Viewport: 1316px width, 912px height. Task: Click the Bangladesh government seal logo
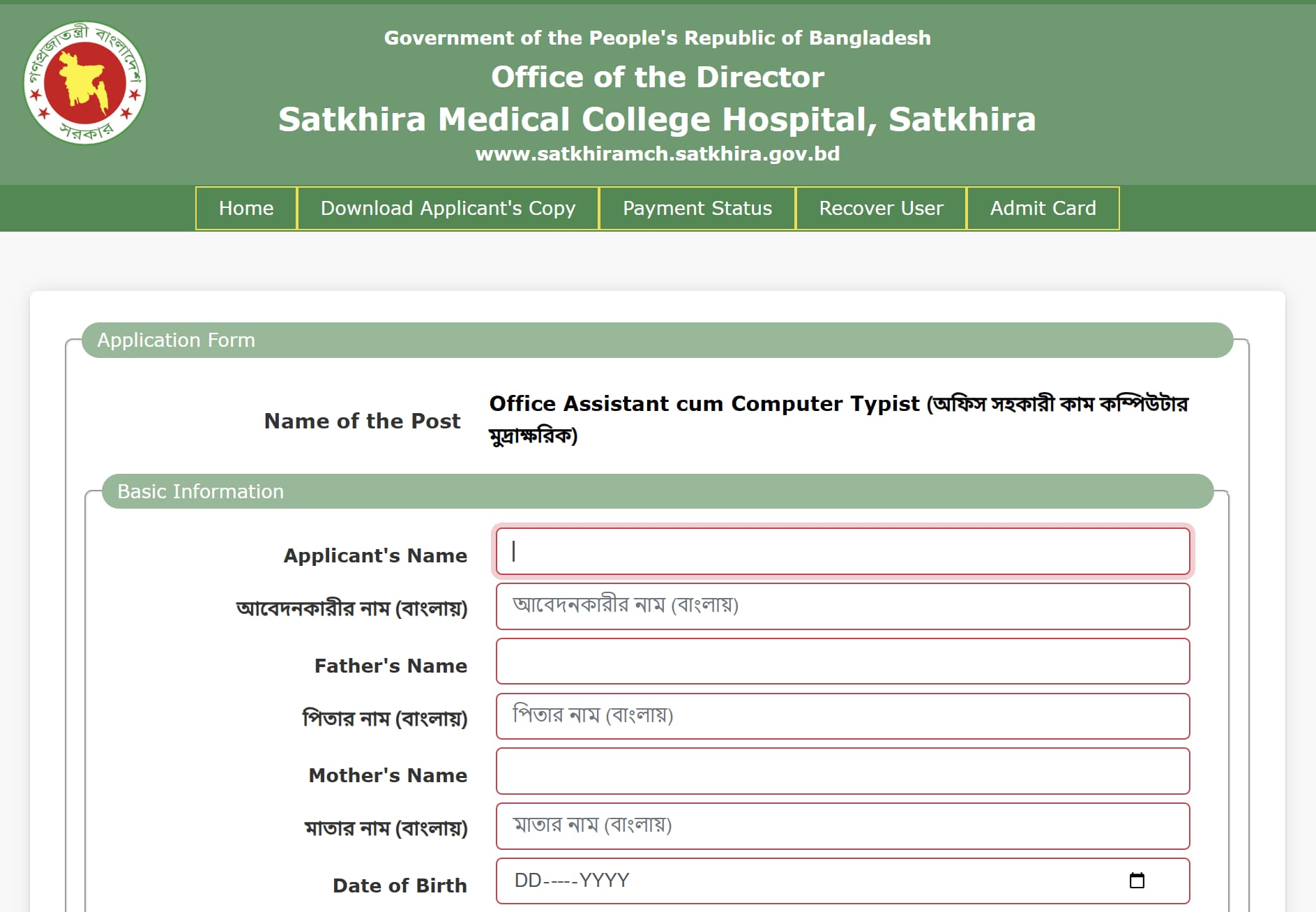click(x=85, y=83)
